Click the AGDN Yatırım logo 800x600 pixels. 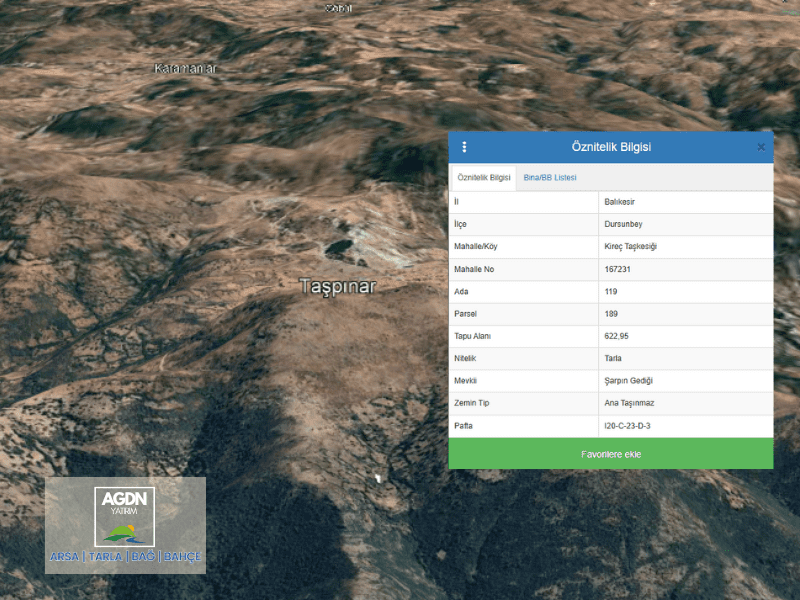click(125, 525)
